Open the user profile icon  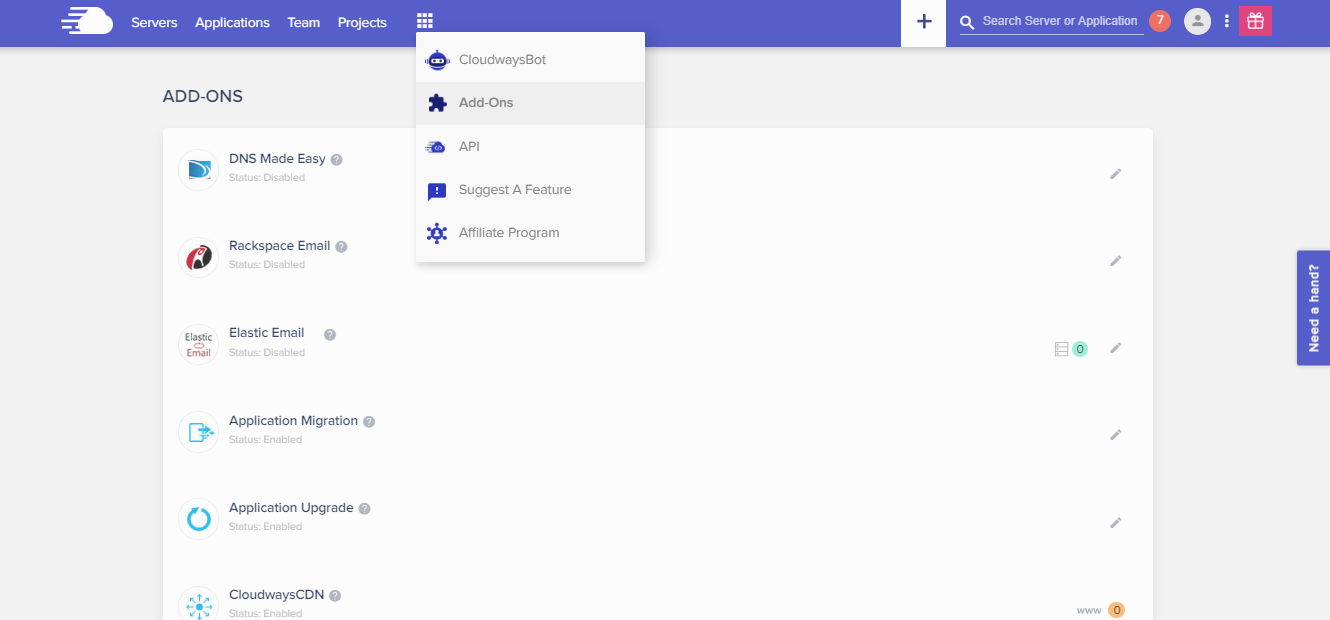coord(1197,20)
